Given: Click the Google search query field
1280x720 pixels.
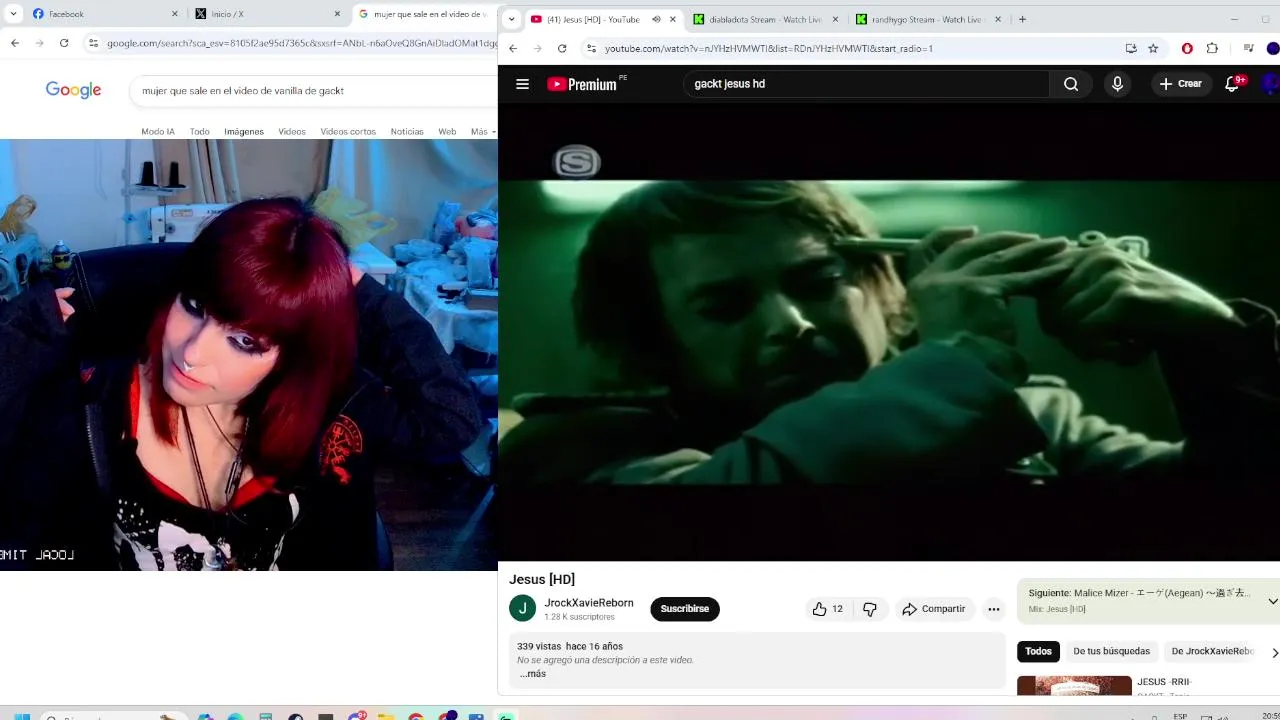Looking at the screenshot, I should pos(313,90).
